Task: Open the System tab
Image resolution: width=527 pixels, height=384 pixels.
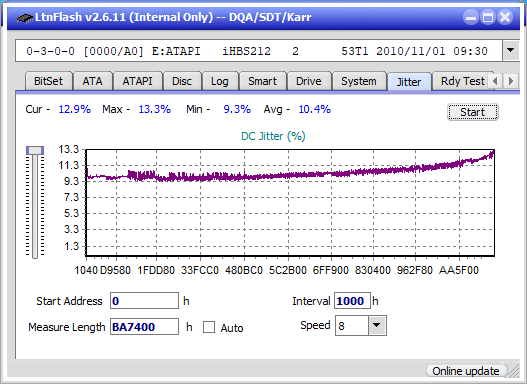Action: [359, 81]
